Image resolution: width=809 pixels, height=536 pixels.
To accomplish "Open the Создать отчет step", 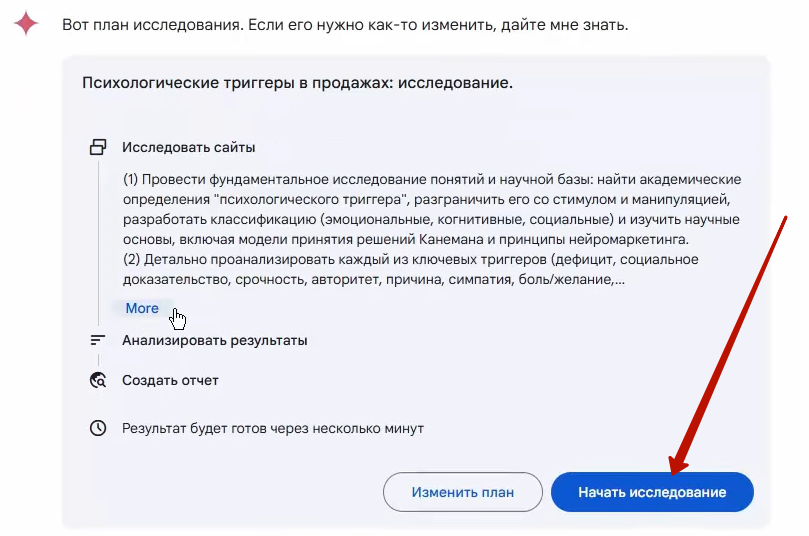I will [x=170, y=380].
